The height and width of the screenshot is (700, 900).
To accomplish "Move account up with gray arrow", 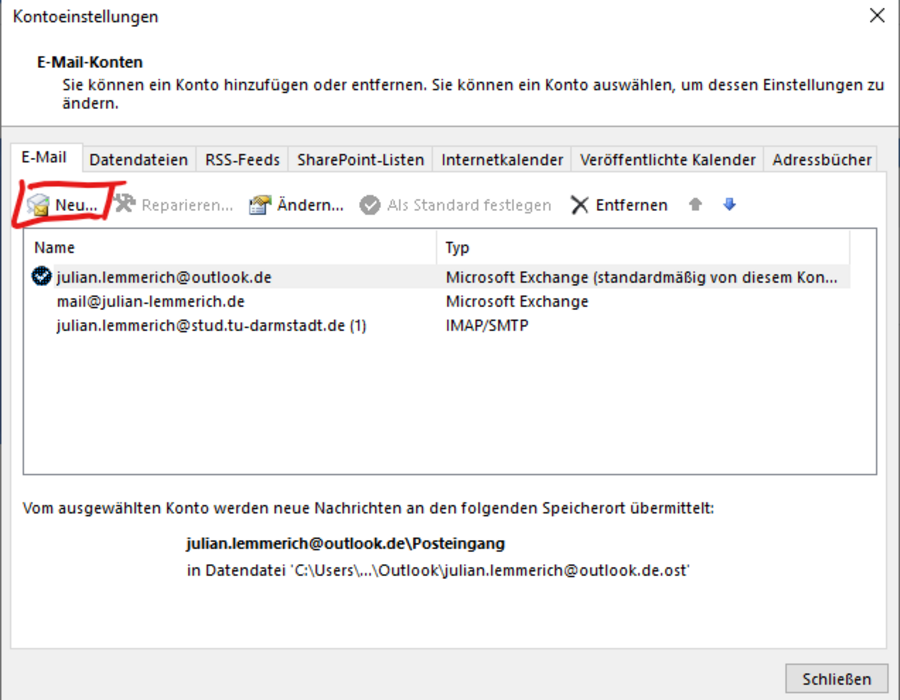I will (695, 204).
